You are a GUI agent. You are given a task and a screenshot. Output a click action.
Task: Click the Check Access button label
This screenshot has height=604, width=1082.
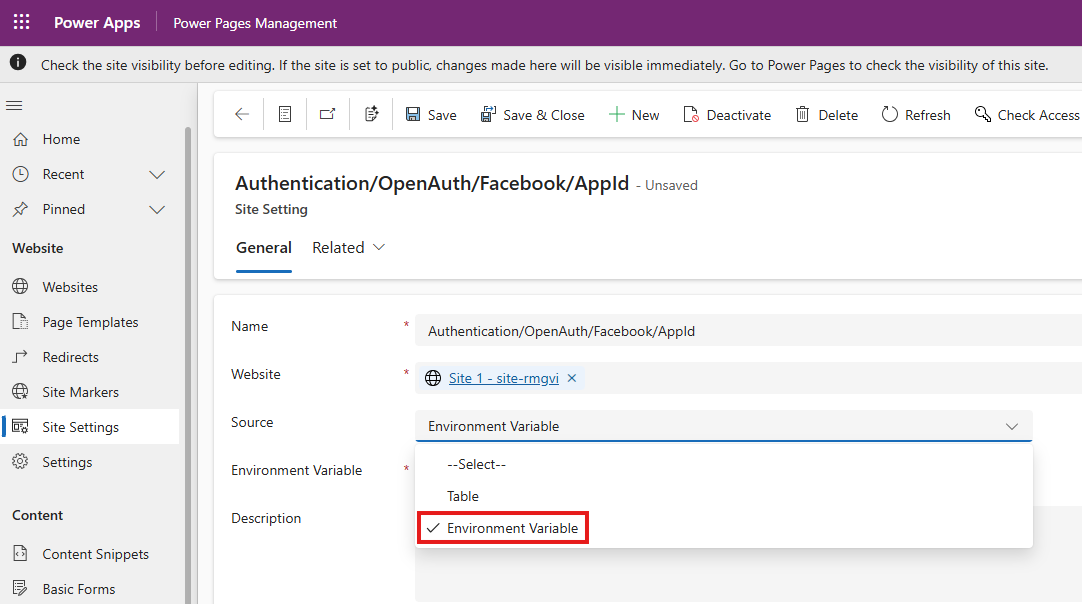1039,115
